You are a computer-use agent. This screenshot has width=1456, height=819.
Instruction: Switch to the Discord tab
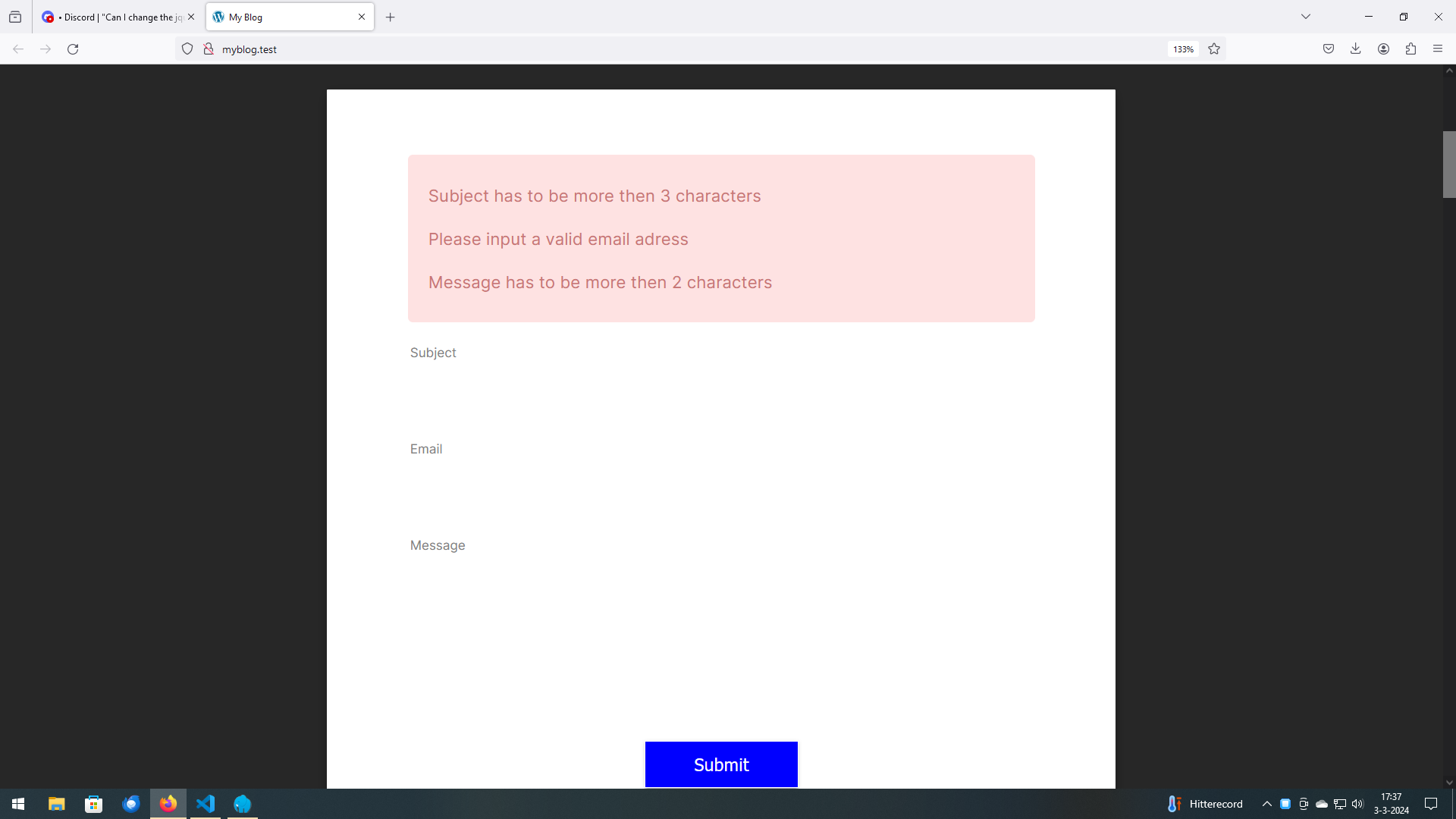[x=114, y=17]
